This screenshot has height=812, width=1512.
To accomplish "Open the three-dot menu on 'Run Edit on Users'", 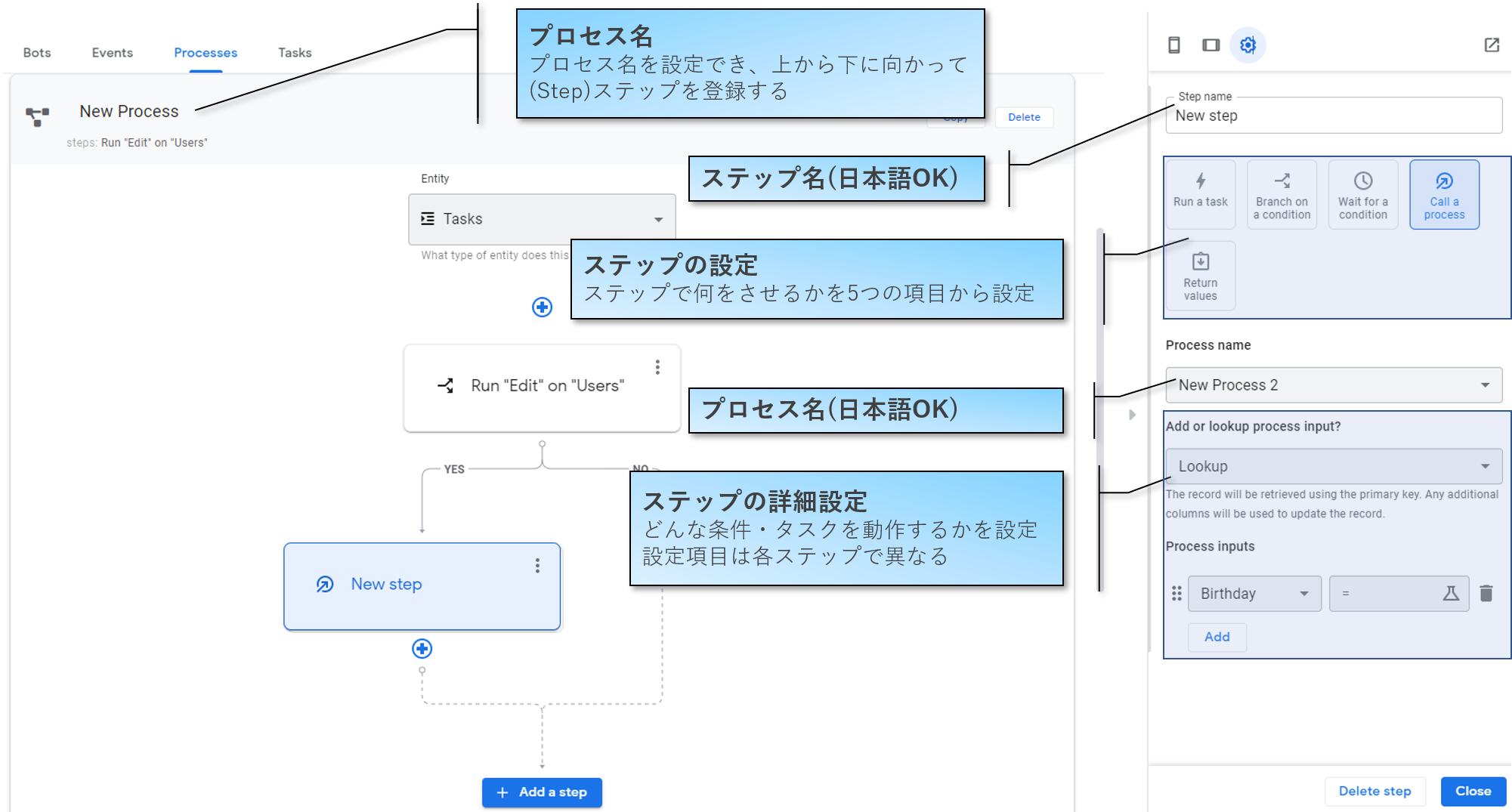I will (x=657, y=367).
